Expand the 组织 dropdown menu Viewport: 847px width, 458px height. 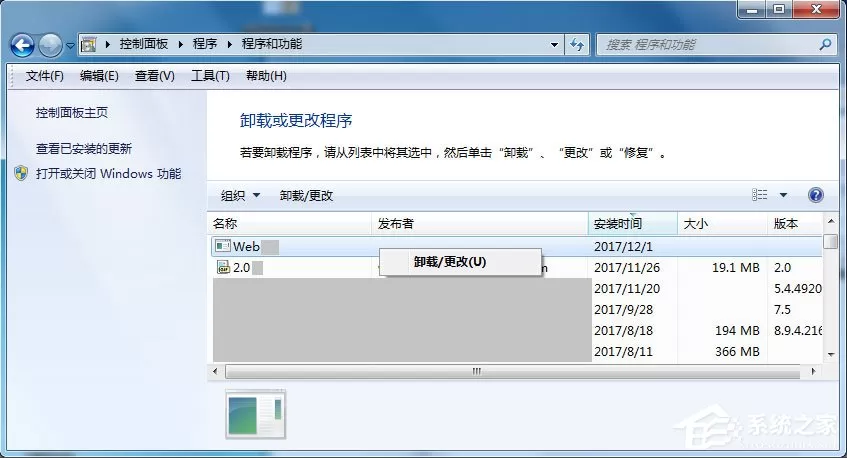[240, 196]
